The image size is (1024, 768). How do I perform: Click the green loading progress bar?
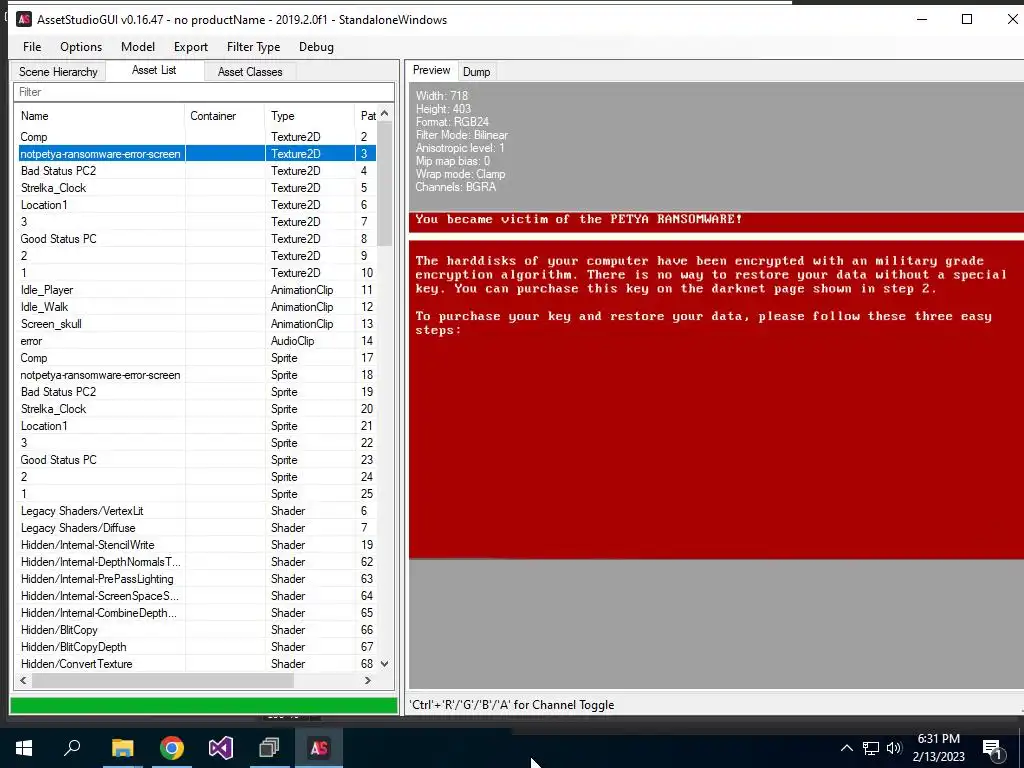pos(204,705)
